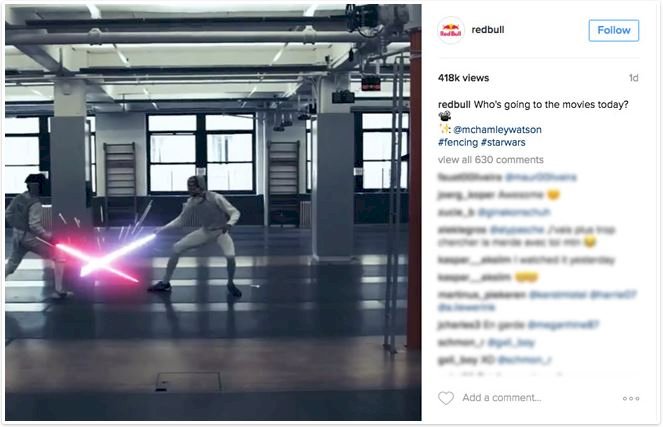The image size is (663, 427).
Task: Click the fencing video to play
Action: coord(213,212)
